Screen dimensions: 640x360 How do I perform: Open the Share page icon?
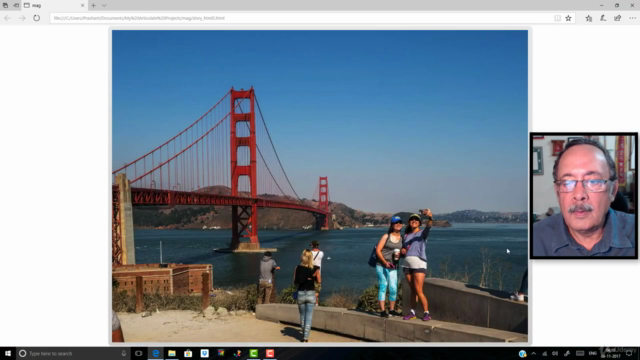coord(618,18)
